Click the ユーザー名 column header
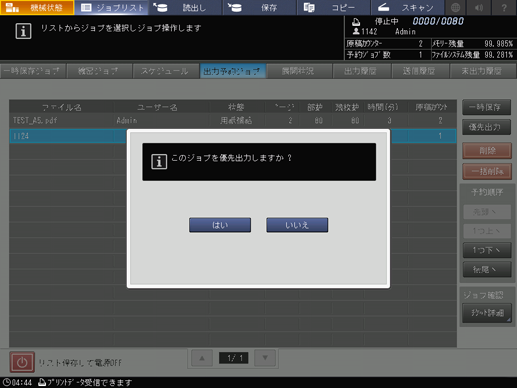Screen dimensions: 517x388 (x=157, y=107)
